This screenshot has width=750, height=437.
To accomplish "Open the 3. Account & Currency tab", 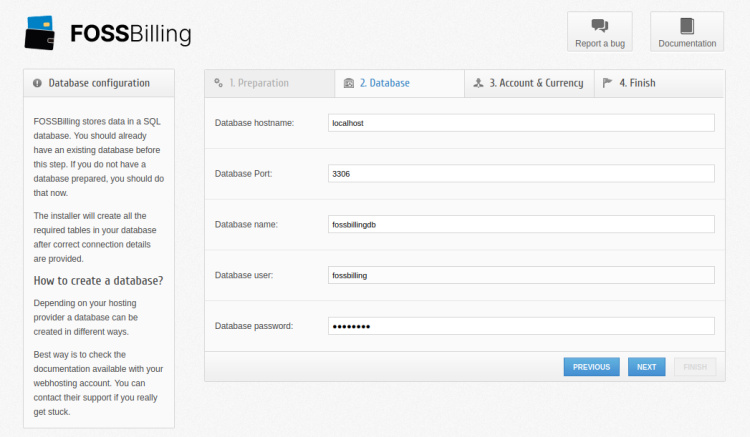I will [x=536, y=83].
